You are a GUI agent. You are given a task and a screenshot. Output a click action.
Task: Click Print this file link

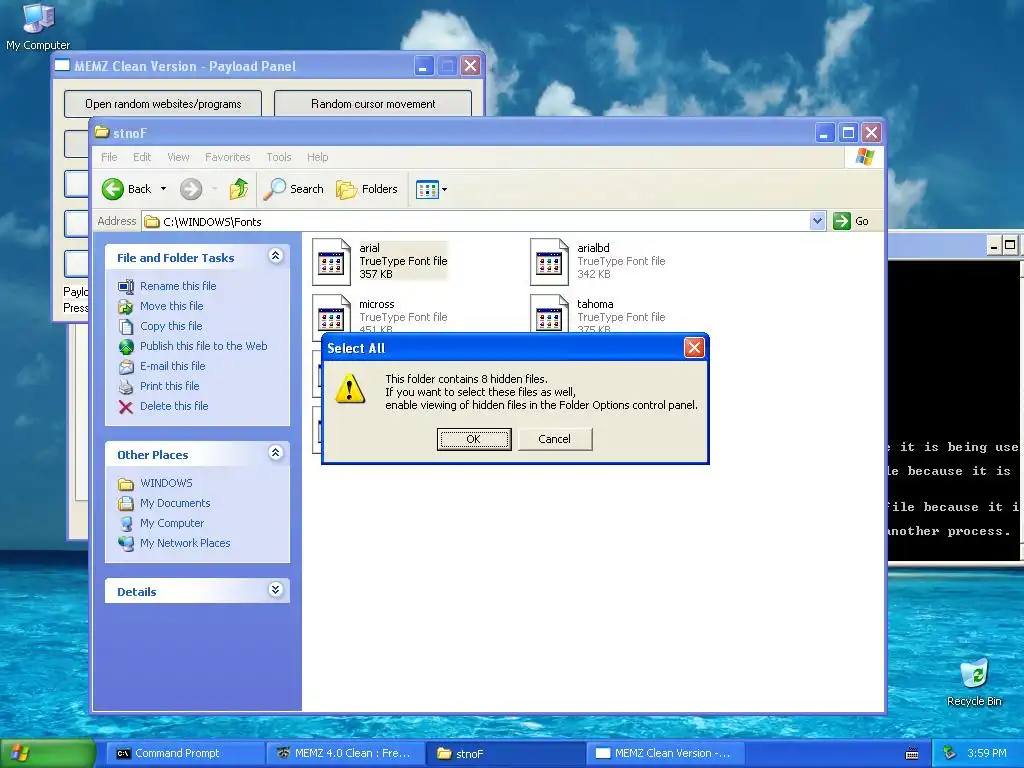tap(169, 386)
